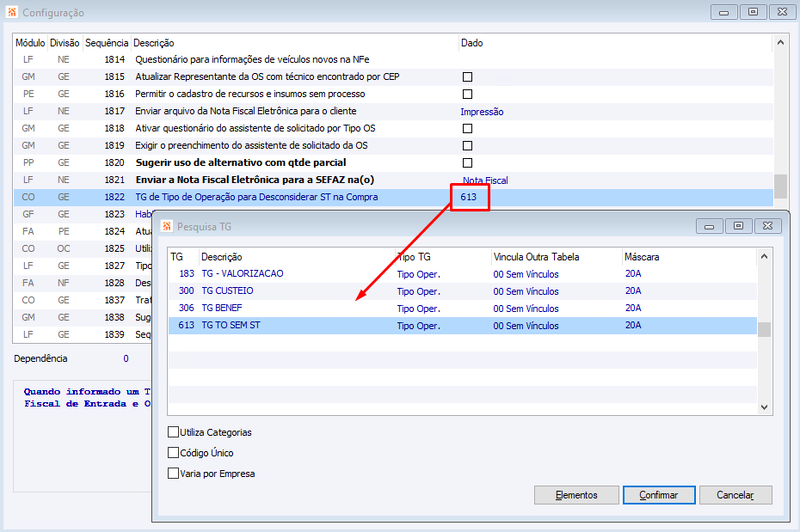Click the Dado column header

point(472,43)
